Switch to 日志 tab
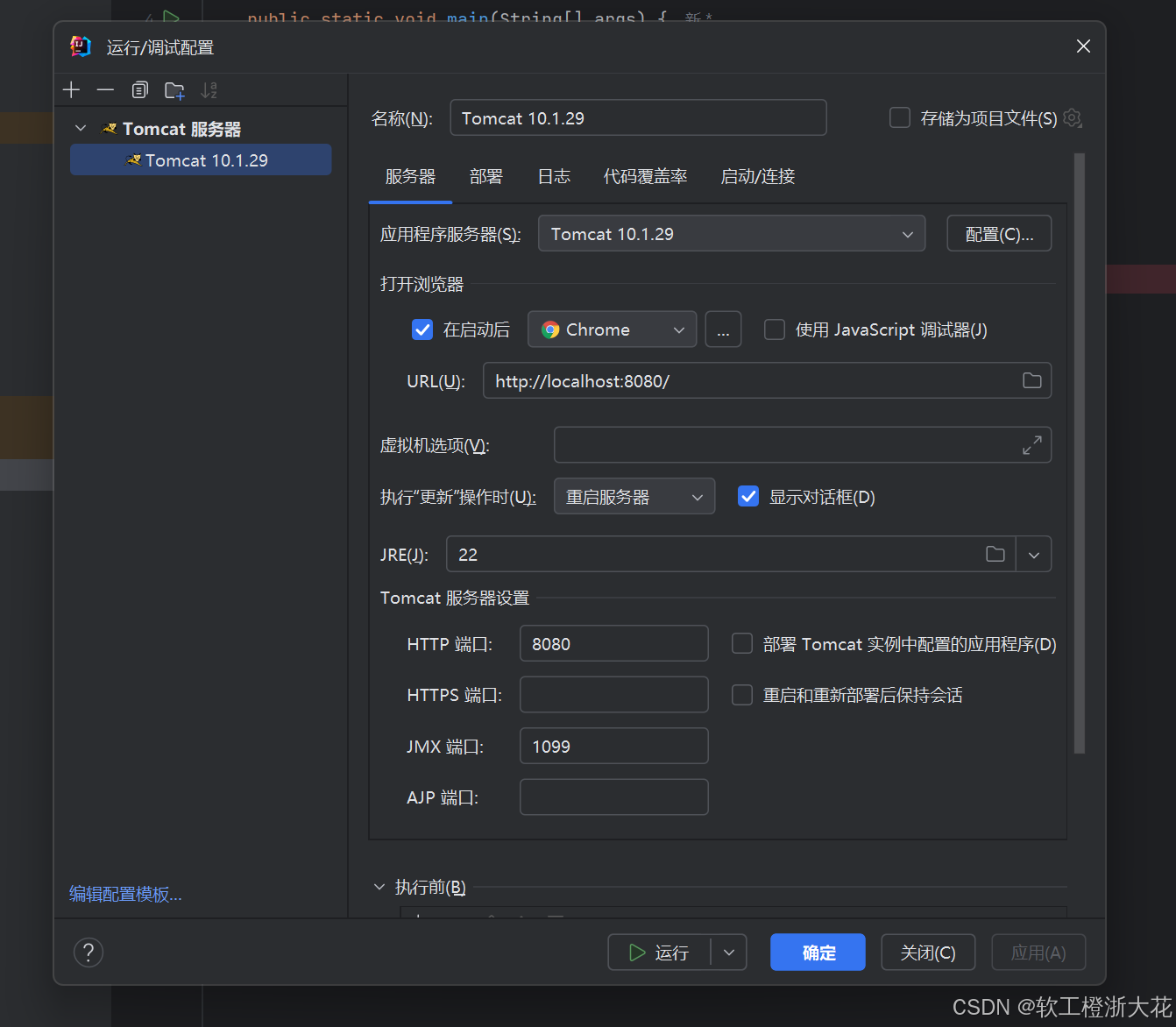 (554, 177)
